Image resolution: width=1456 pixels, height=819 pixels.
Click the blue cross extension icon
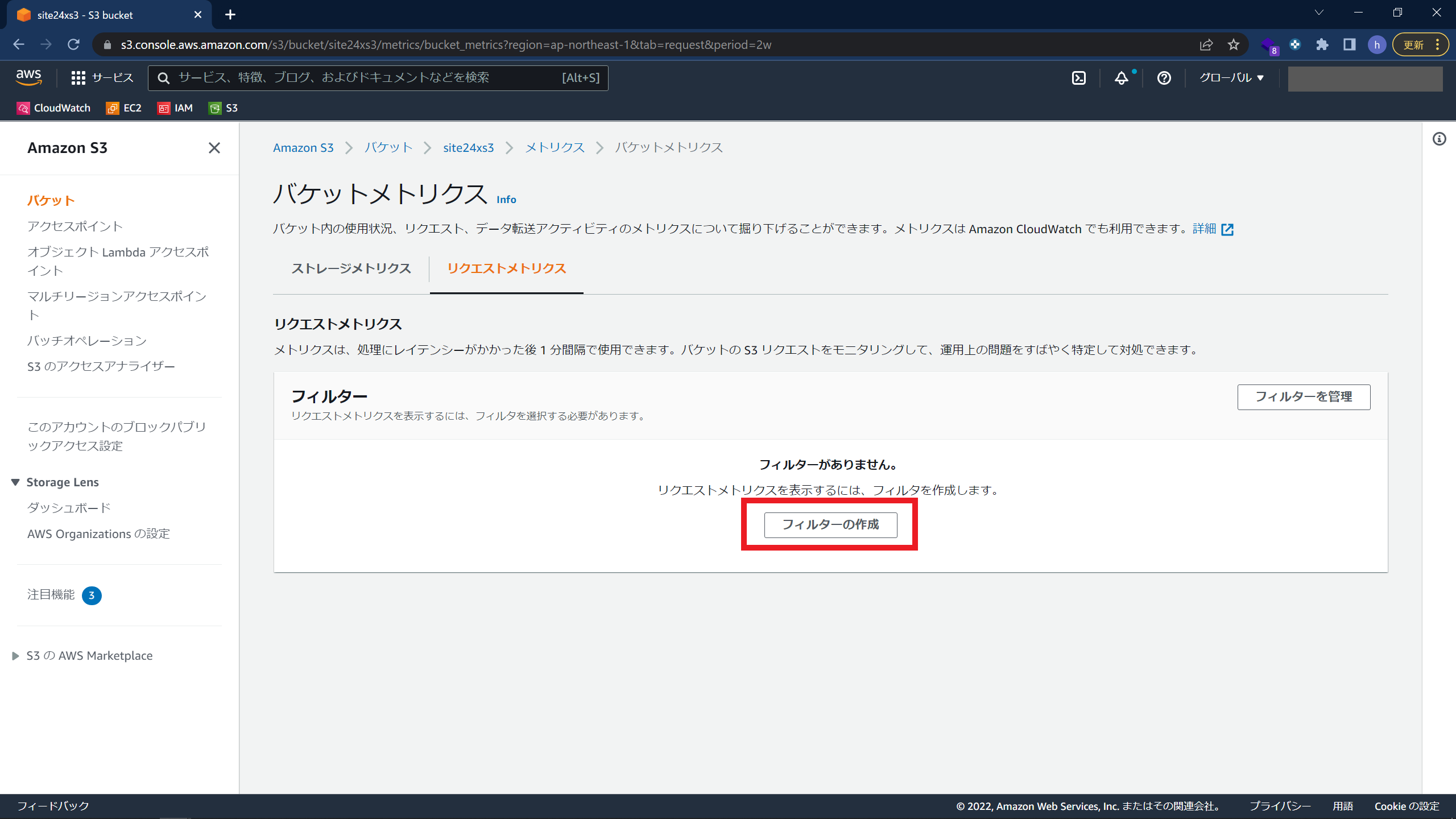1295,44
